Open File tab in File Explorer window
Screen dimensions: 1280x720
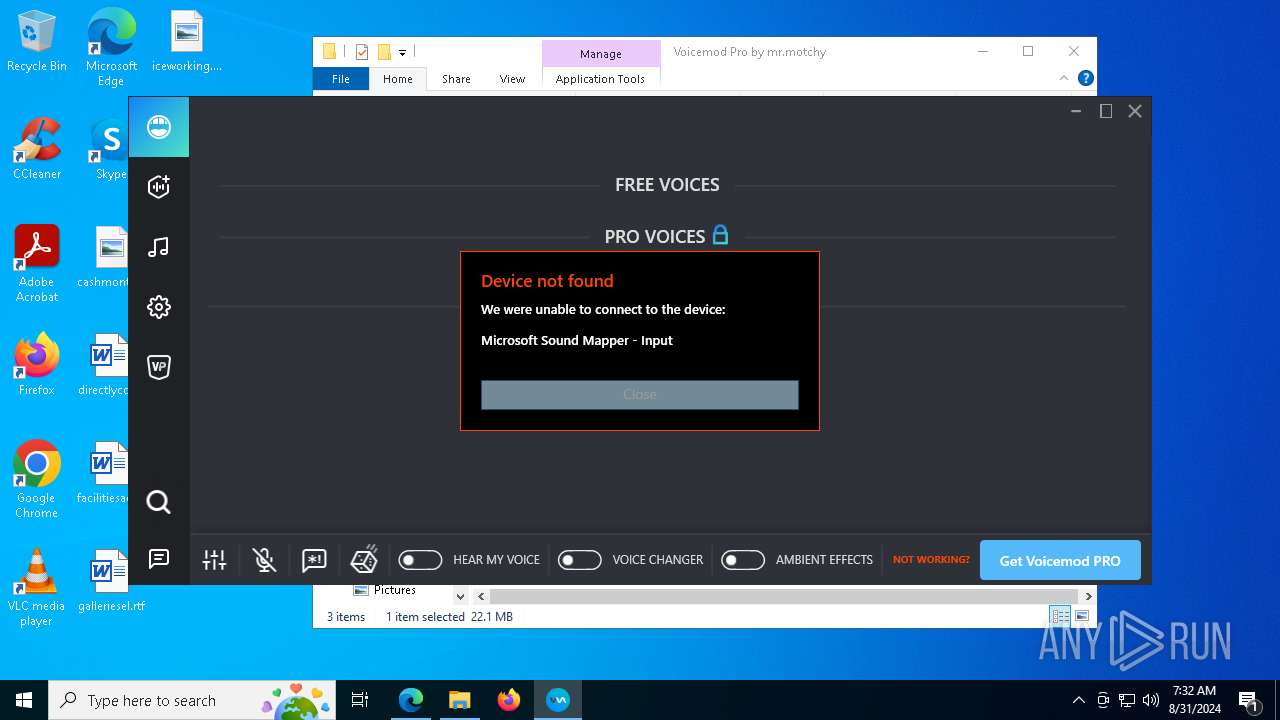341,79
